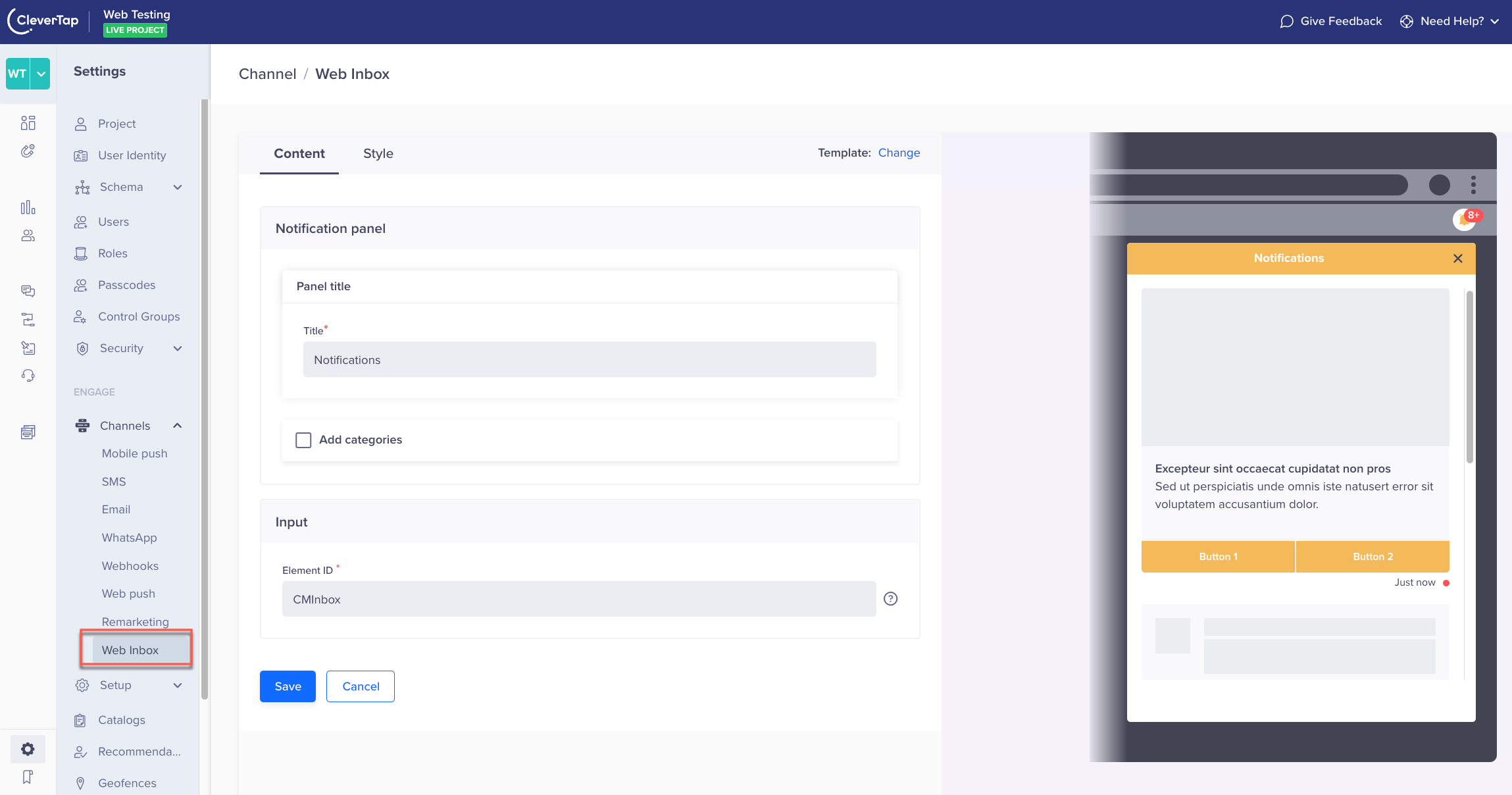
Task: Expand the Schema menu chevron
Action: [178, 188]
